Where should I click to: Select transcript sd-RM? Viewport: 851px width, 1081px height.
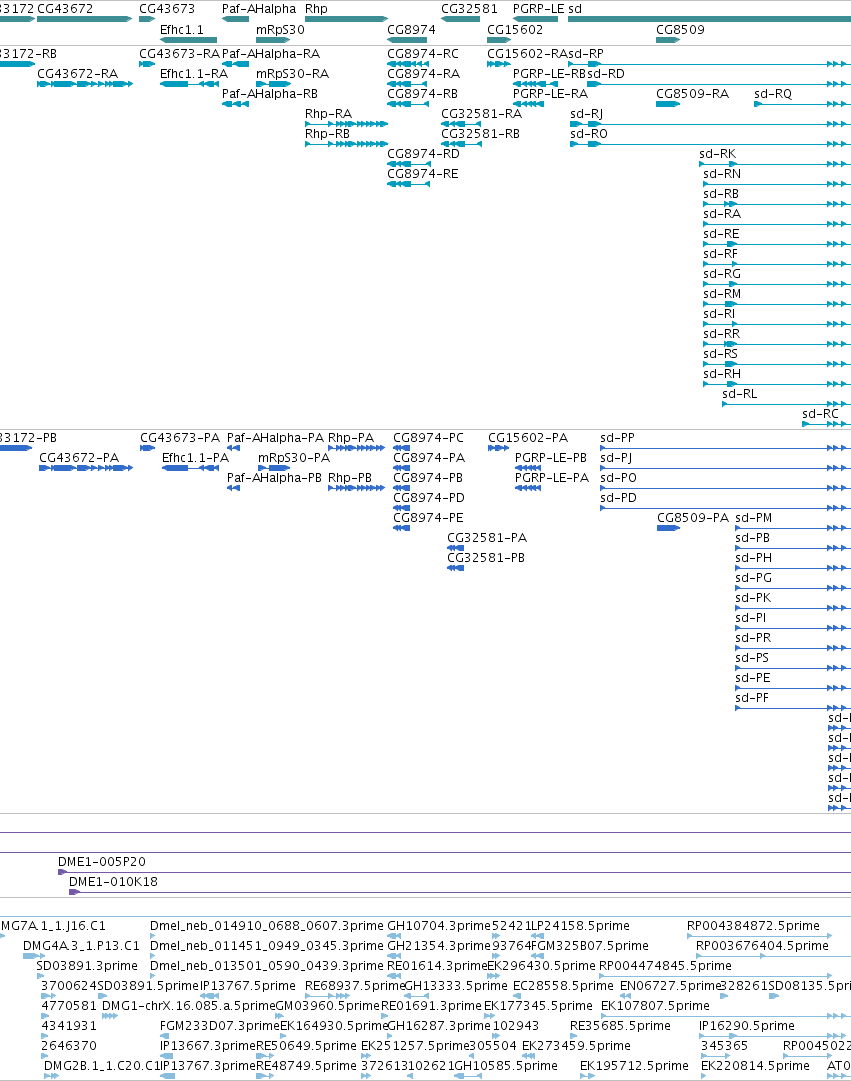coord(722,294)
